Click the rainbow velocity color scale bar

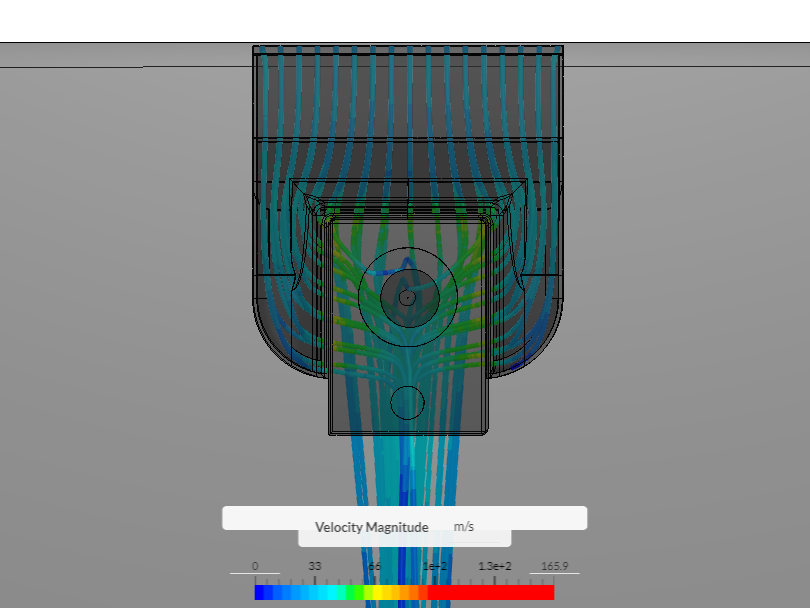(x=404, y=593)
